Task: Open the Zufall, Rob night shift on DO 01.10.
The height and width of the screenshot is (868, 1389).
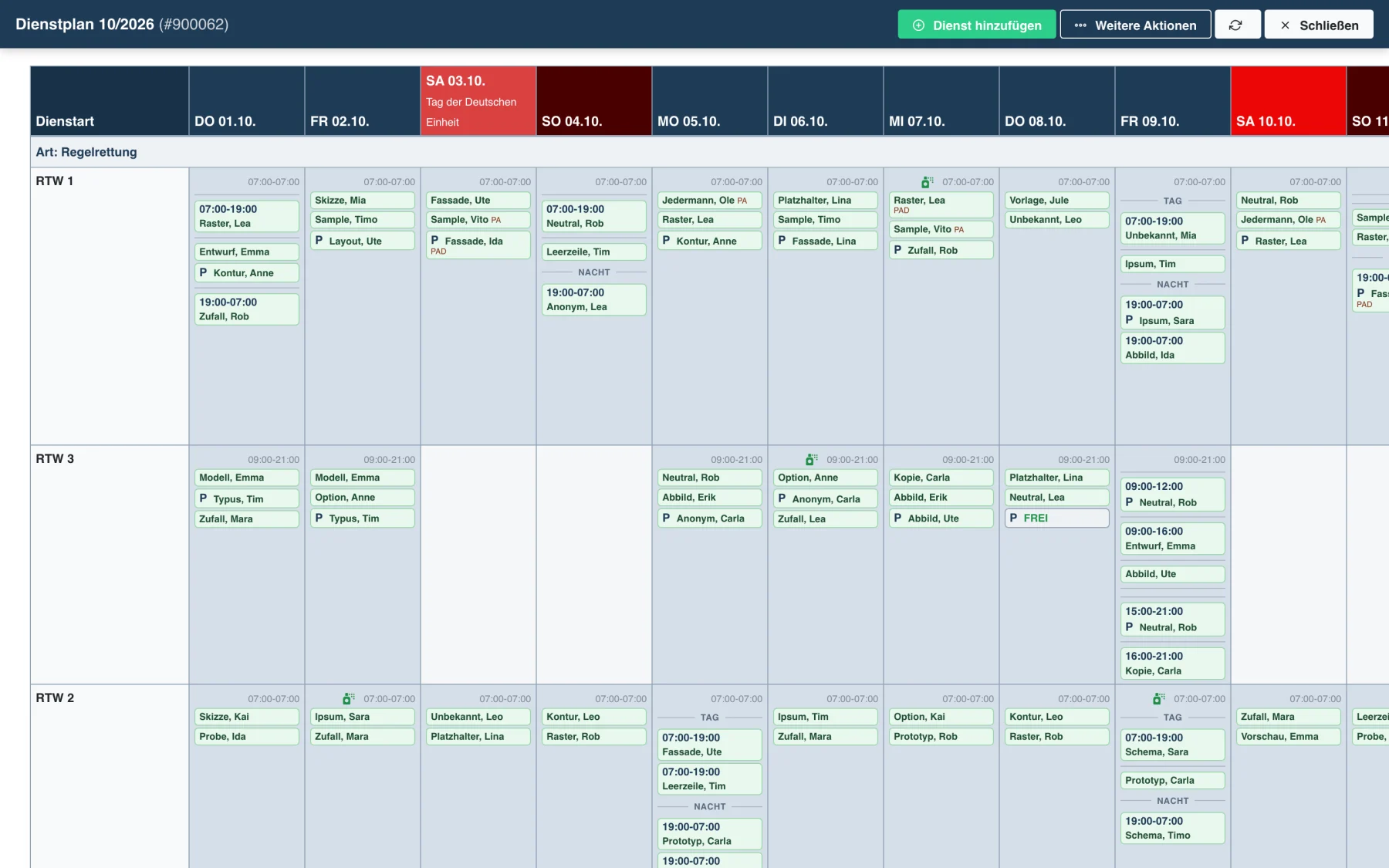Action: (x=246, y=309)
